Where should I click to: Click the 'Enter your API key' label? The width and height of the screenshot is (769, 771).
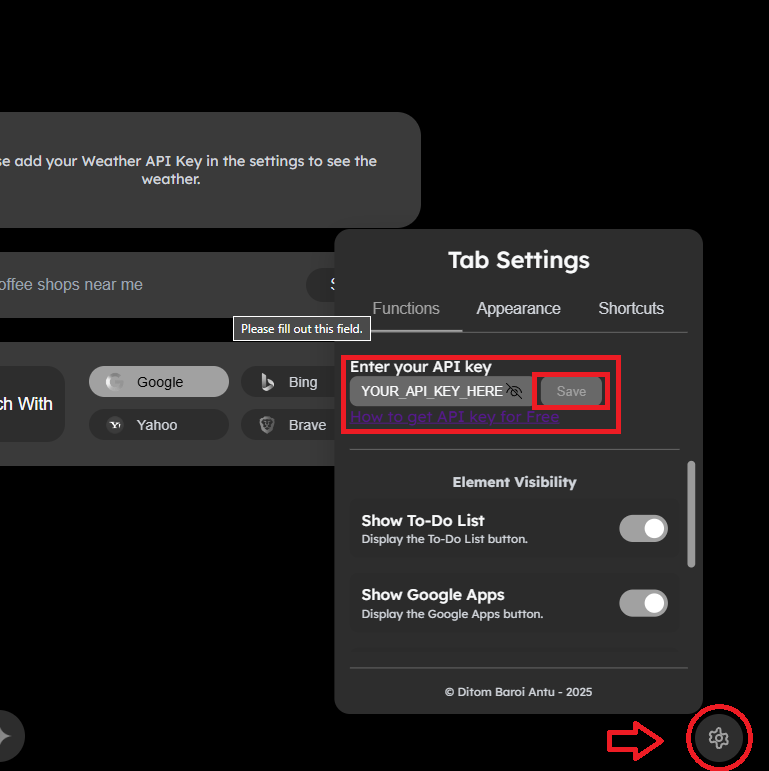click(x=421, y=367)
